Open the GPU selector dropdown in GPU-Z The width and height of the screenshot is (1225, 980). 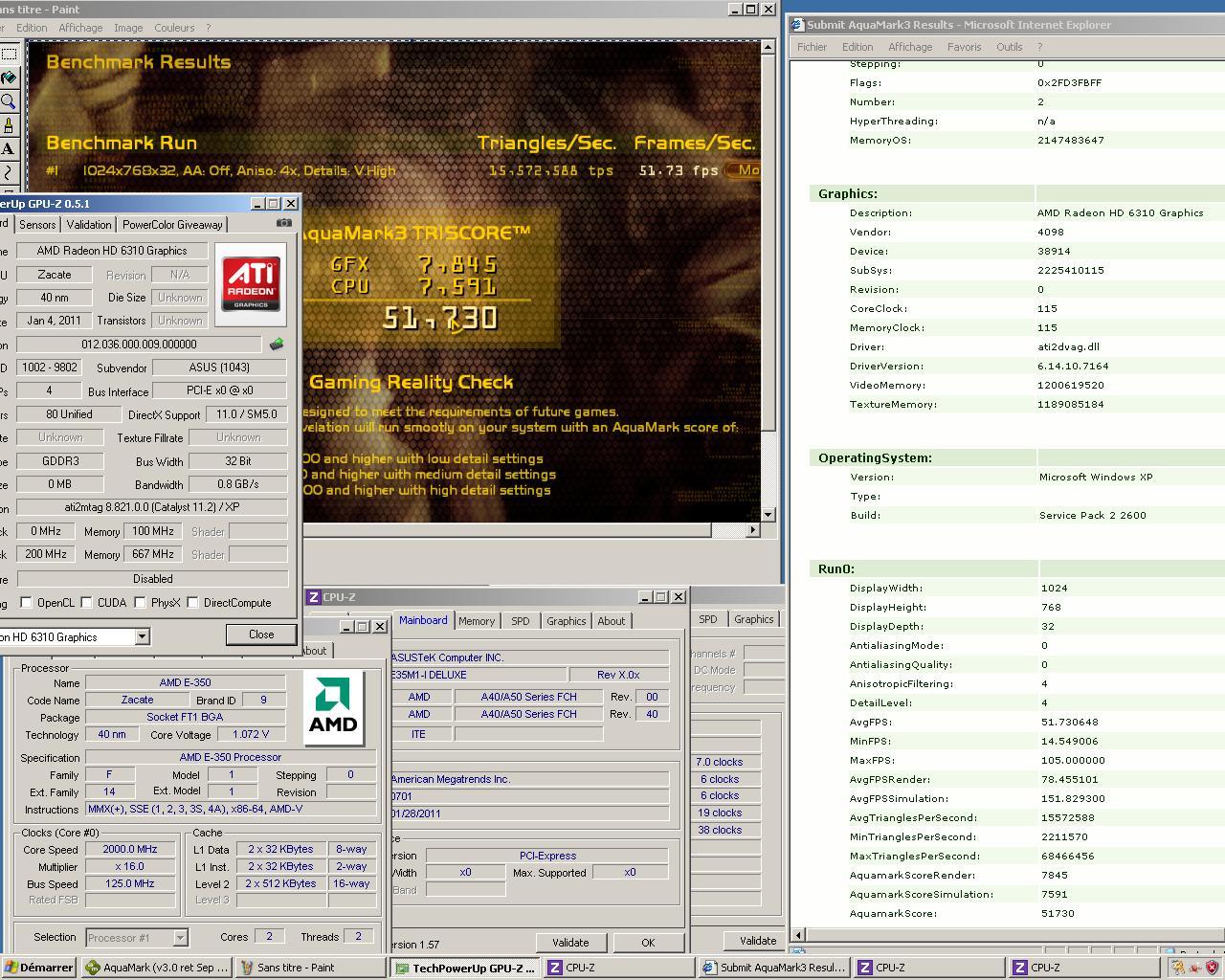(x=142, y=636)
